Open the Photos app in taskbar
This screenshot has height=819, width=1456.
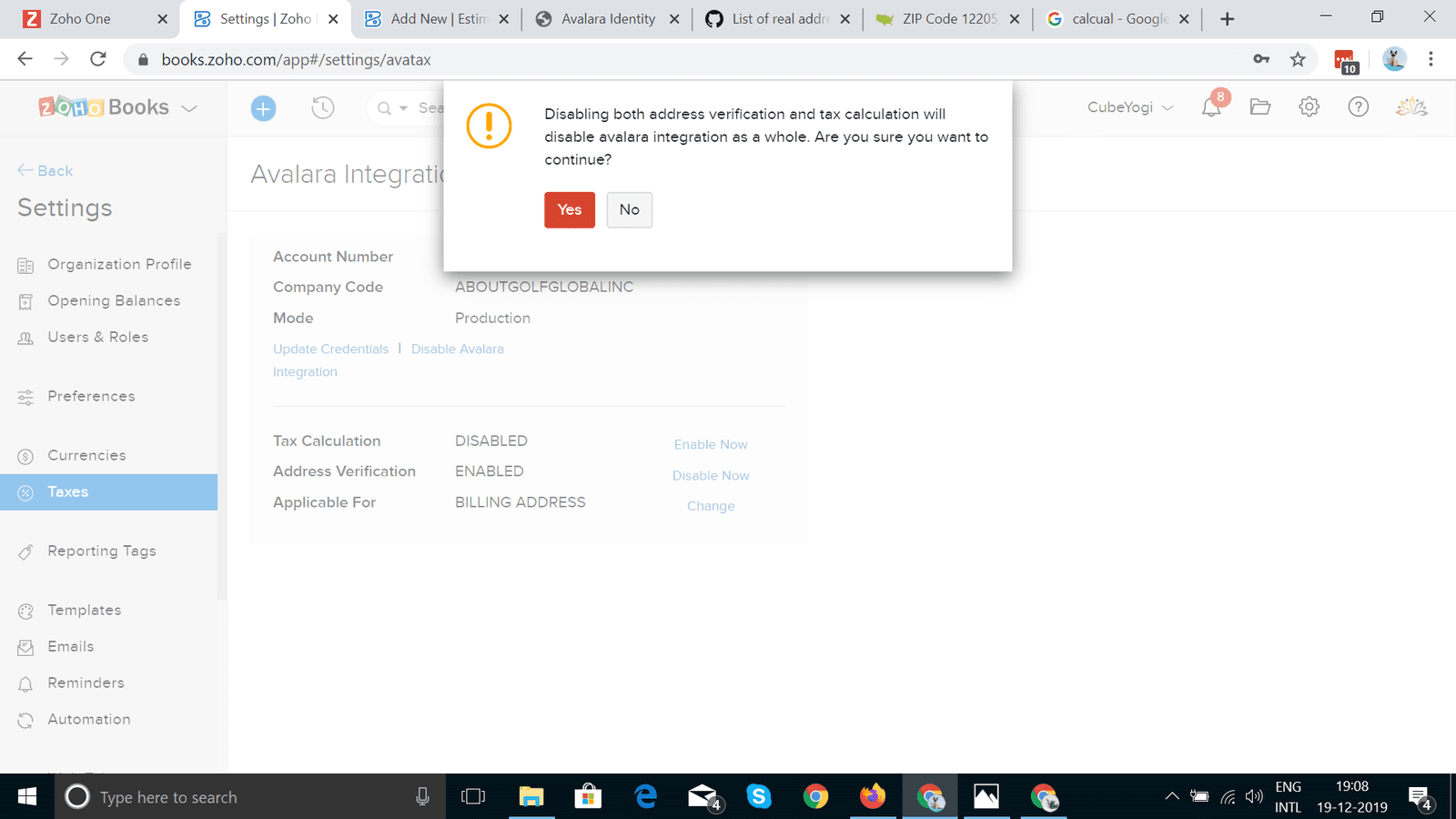tap(986, 797)
